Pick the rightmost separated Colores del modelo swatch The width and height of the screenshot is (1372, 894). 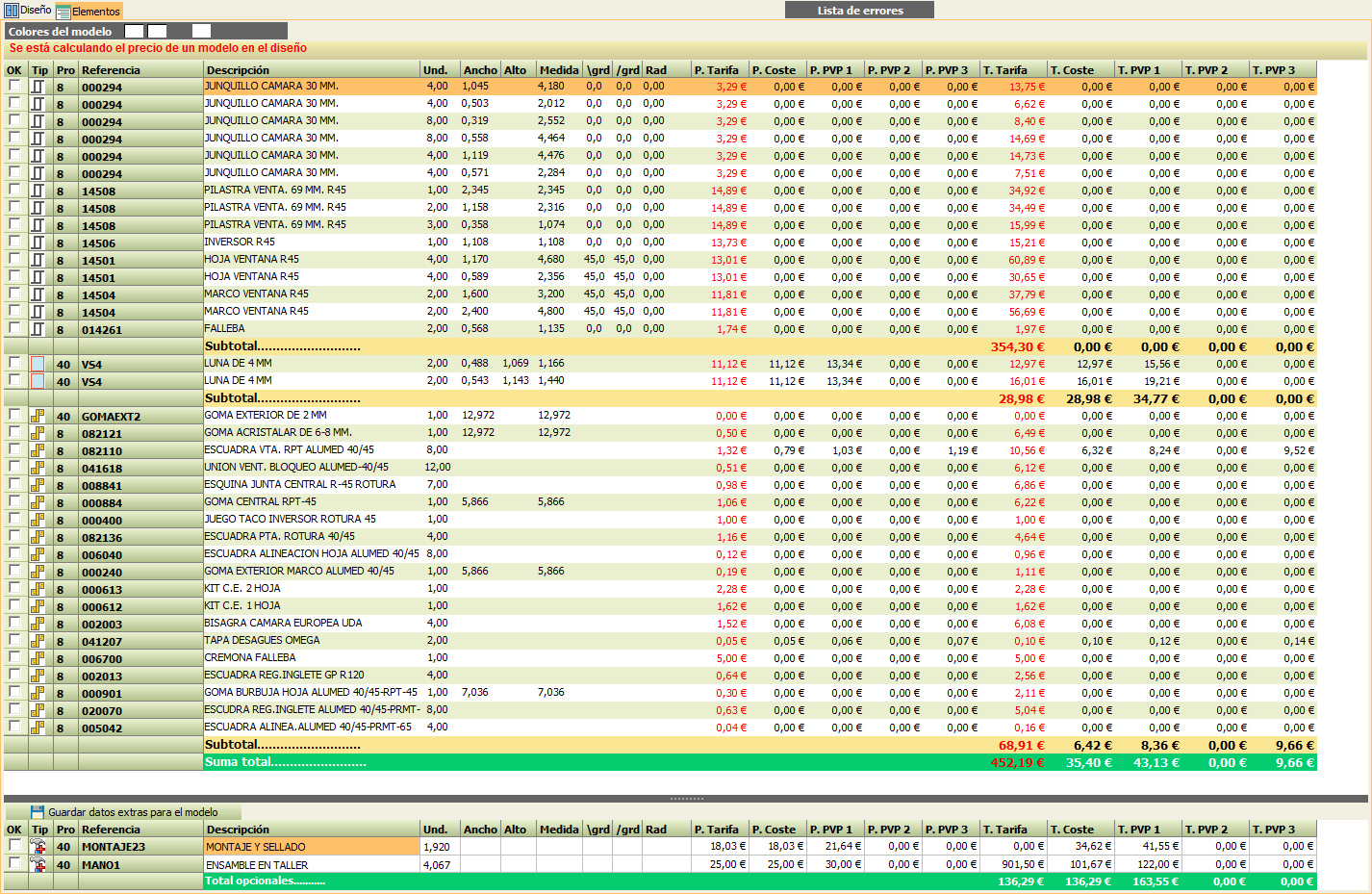(201, 32)
